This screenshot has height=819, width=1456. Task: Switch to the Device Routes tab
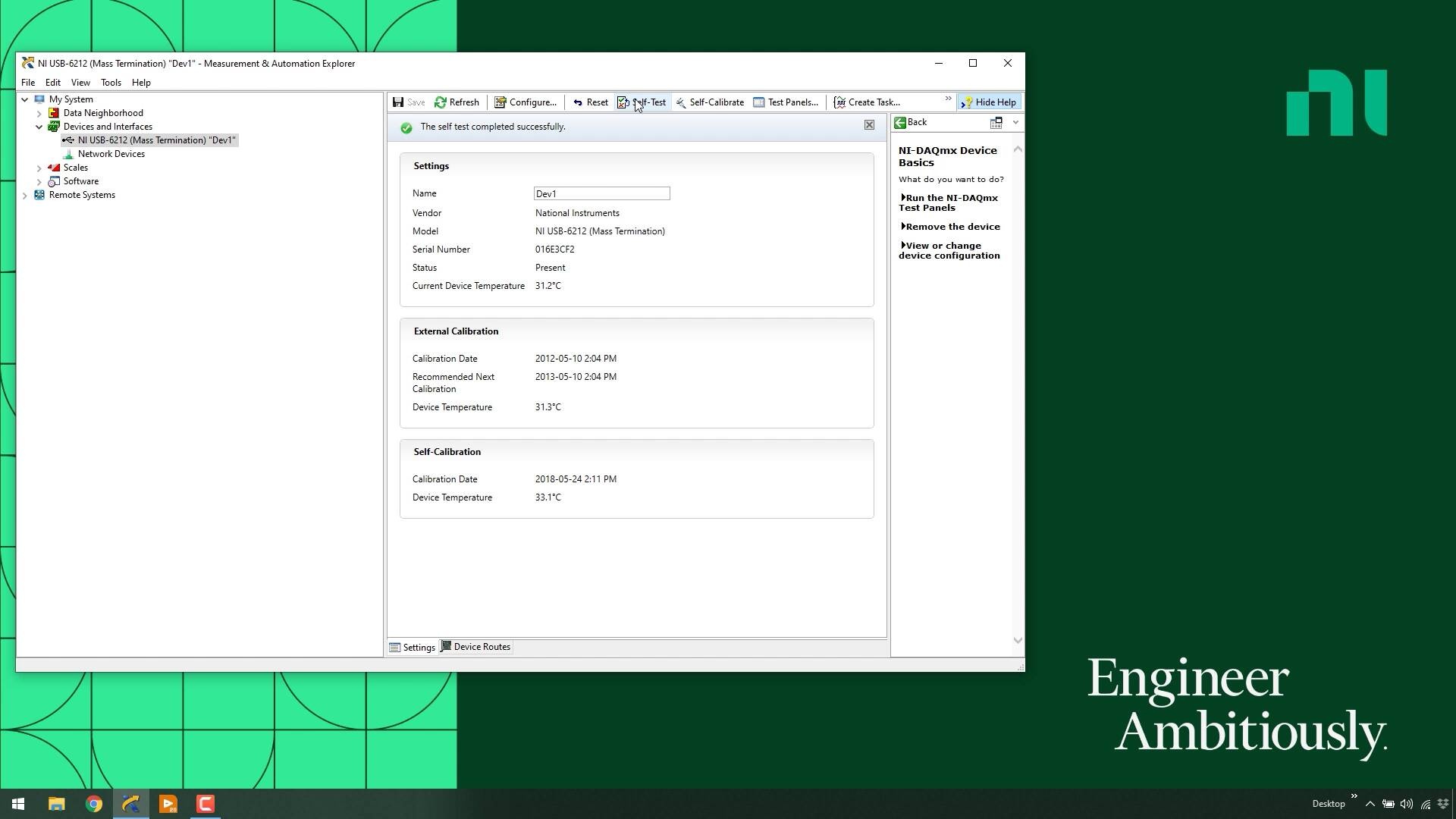[x=475, y=647]
